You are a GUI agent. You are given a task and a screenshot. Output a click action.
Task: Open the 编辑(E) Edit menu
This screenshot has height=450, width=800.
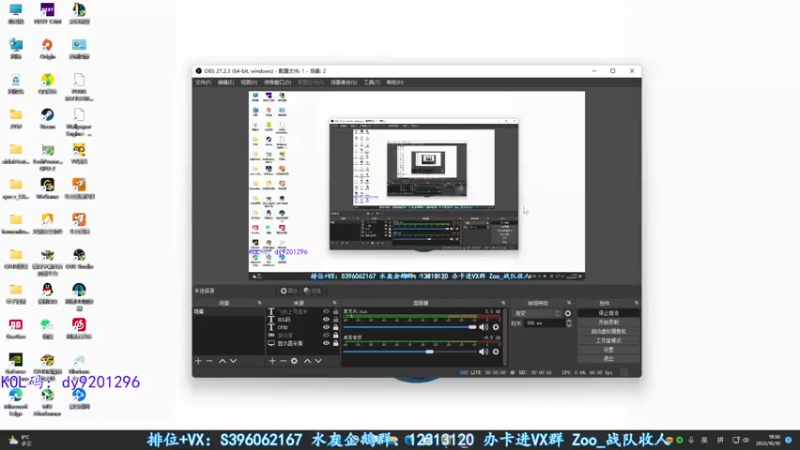point(226,82)
